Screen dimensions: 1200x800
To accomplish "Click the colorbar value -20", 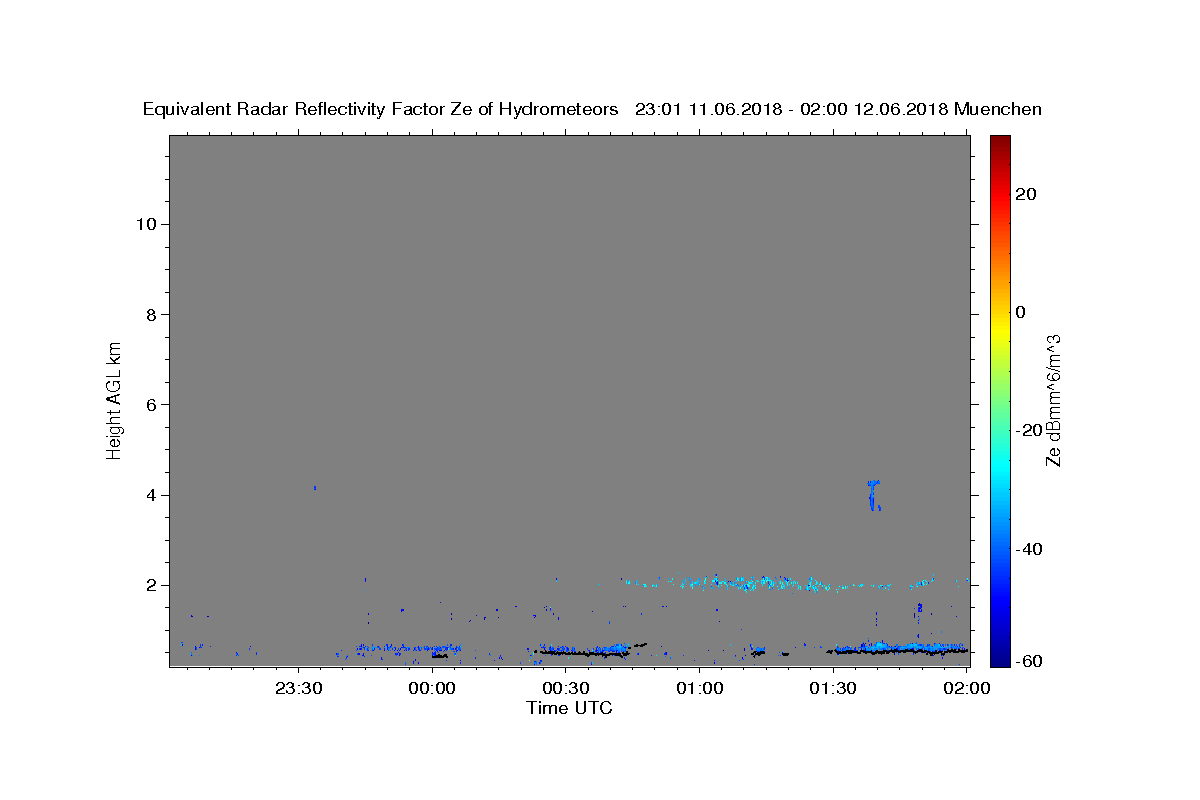I will tap(1028, 430).
